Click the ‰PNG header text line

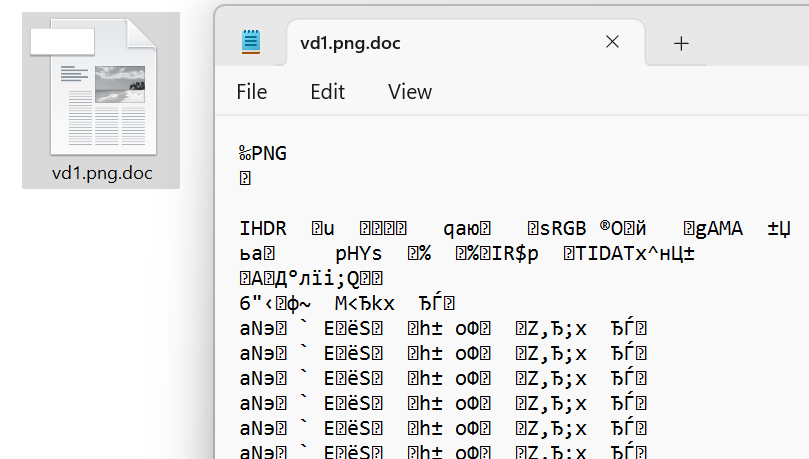(x=263, y=154)
